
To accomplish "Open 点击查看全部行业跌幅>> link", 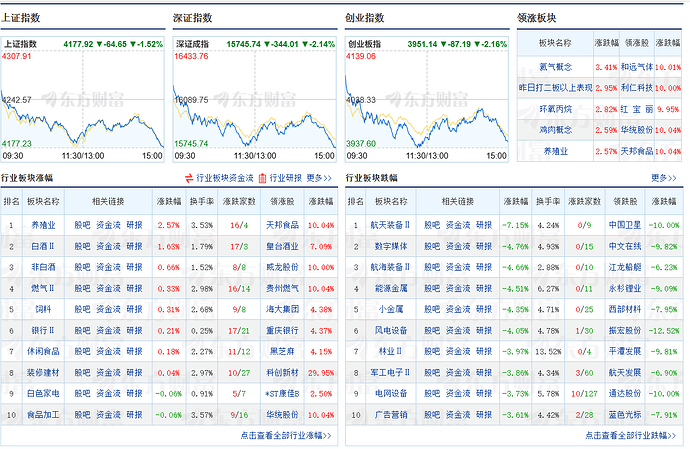I will tap(631, 435).
